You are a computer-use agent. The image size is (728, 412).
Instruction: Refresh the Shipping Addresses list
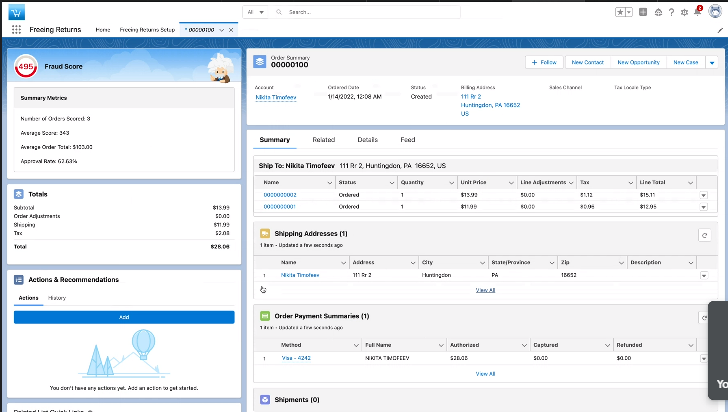pos(704,234)
